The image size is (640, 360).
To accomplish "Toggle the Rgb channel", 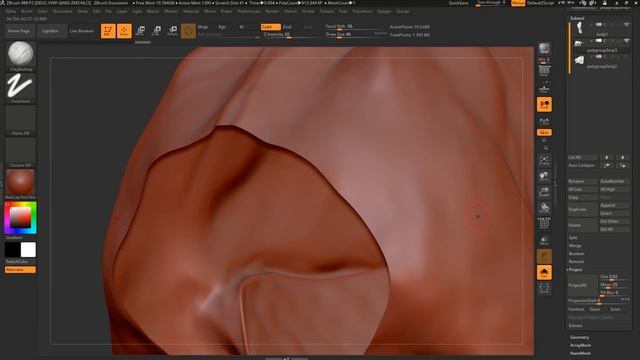I will coord(222,27).
